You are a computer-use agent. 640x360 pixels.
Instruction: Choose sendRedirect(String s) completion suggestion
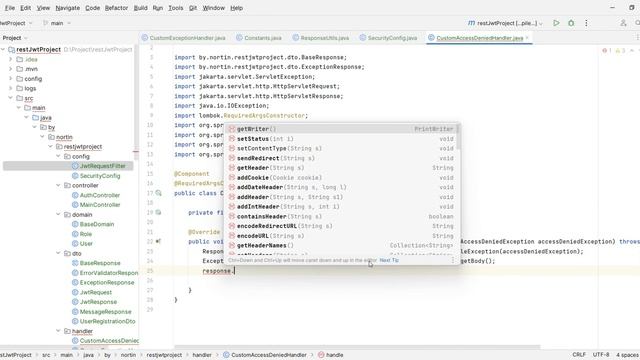pos(341,158)
